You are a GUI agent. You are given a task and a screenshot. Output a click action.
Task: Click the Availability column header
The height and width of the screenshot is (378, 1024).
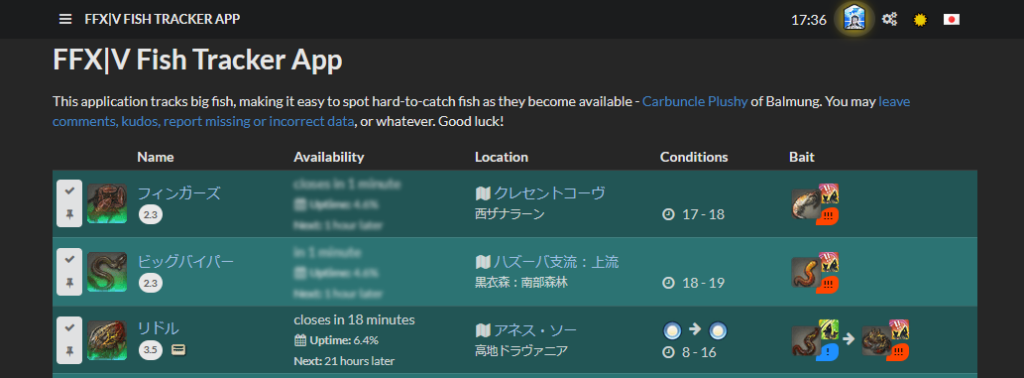(x=329, y=157)
